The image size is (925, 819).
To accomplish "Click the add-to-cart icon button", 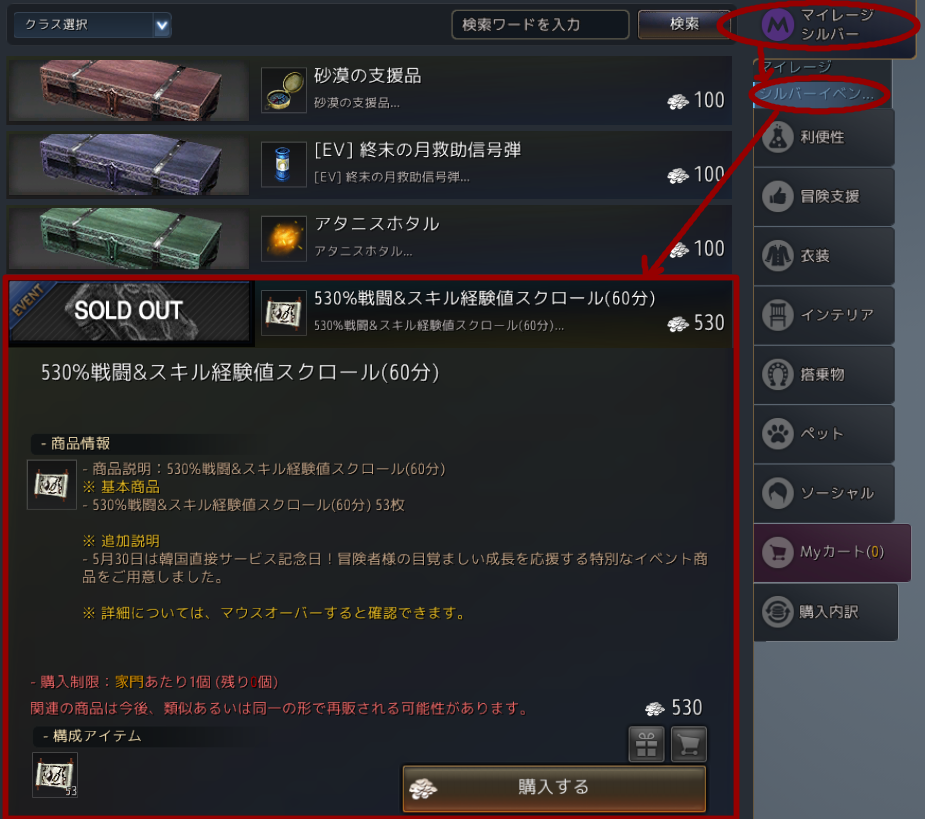I will coord(688,745).
